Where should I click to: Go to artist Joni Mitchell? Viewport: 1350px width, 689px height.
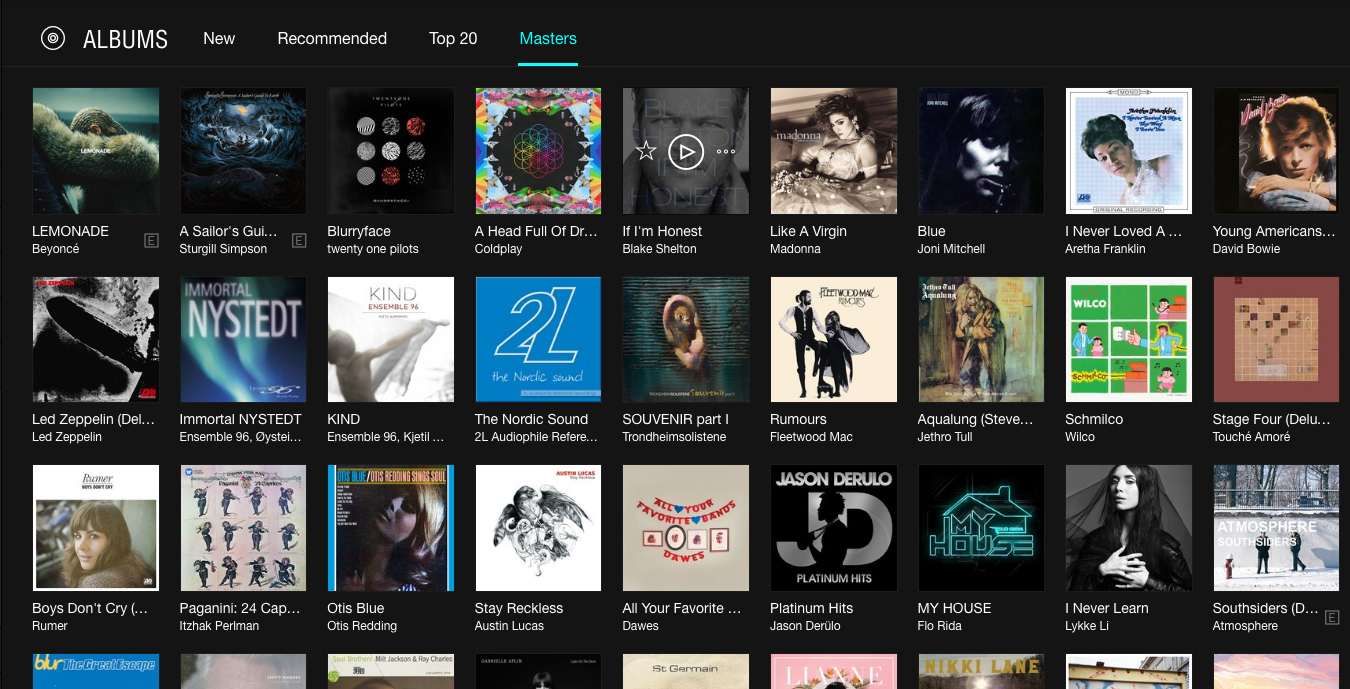tap(952, 249)
